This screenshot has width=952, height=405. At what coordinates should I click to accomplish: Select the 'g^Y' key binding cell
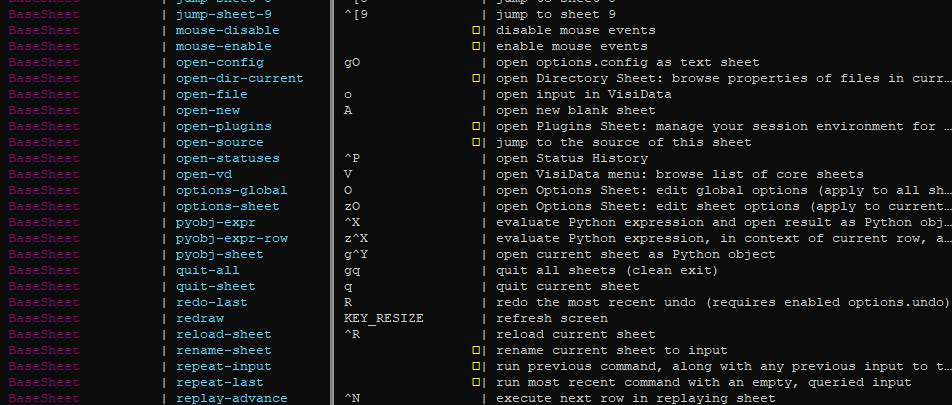click(356, 254)
